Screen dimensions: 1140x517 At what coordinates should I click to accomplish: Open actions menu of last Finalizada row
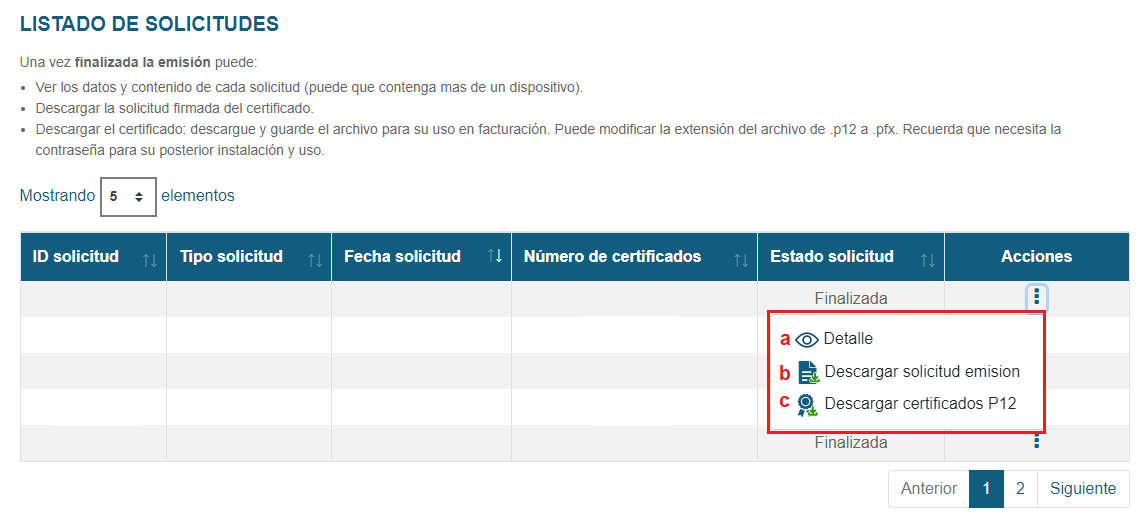[x=1037, y=441]
